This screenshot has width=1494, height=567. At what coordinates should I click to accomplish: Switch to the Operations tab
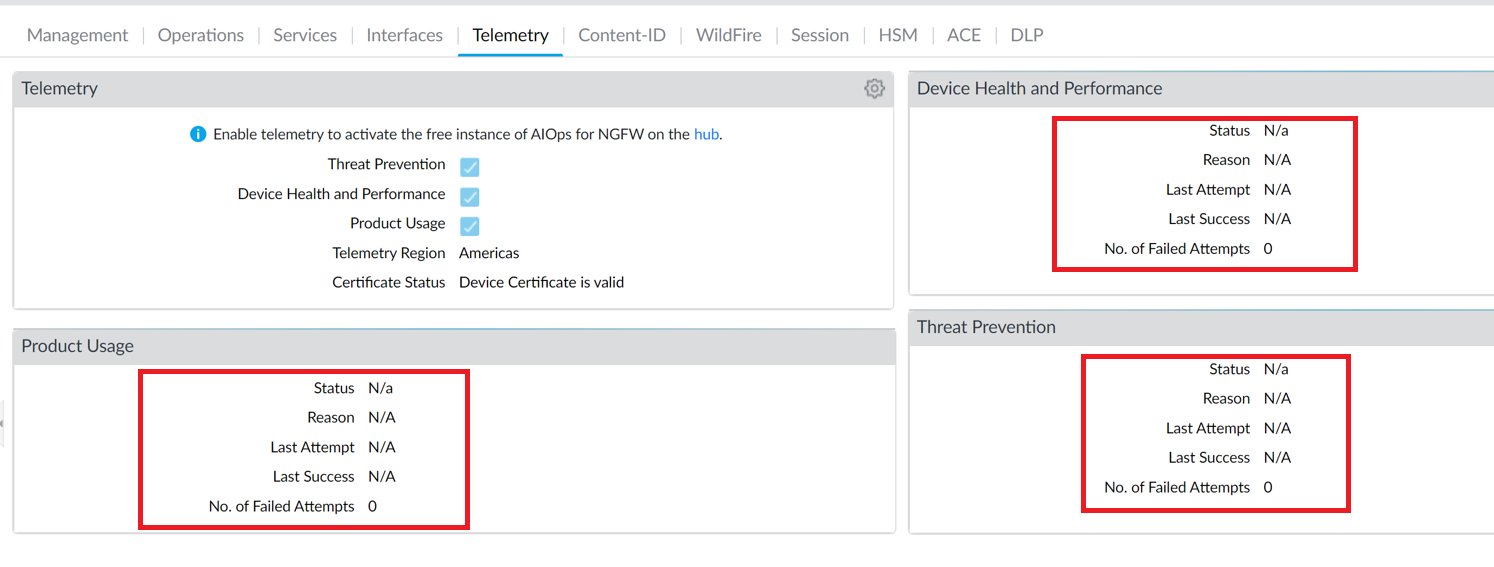pos(201,35)
